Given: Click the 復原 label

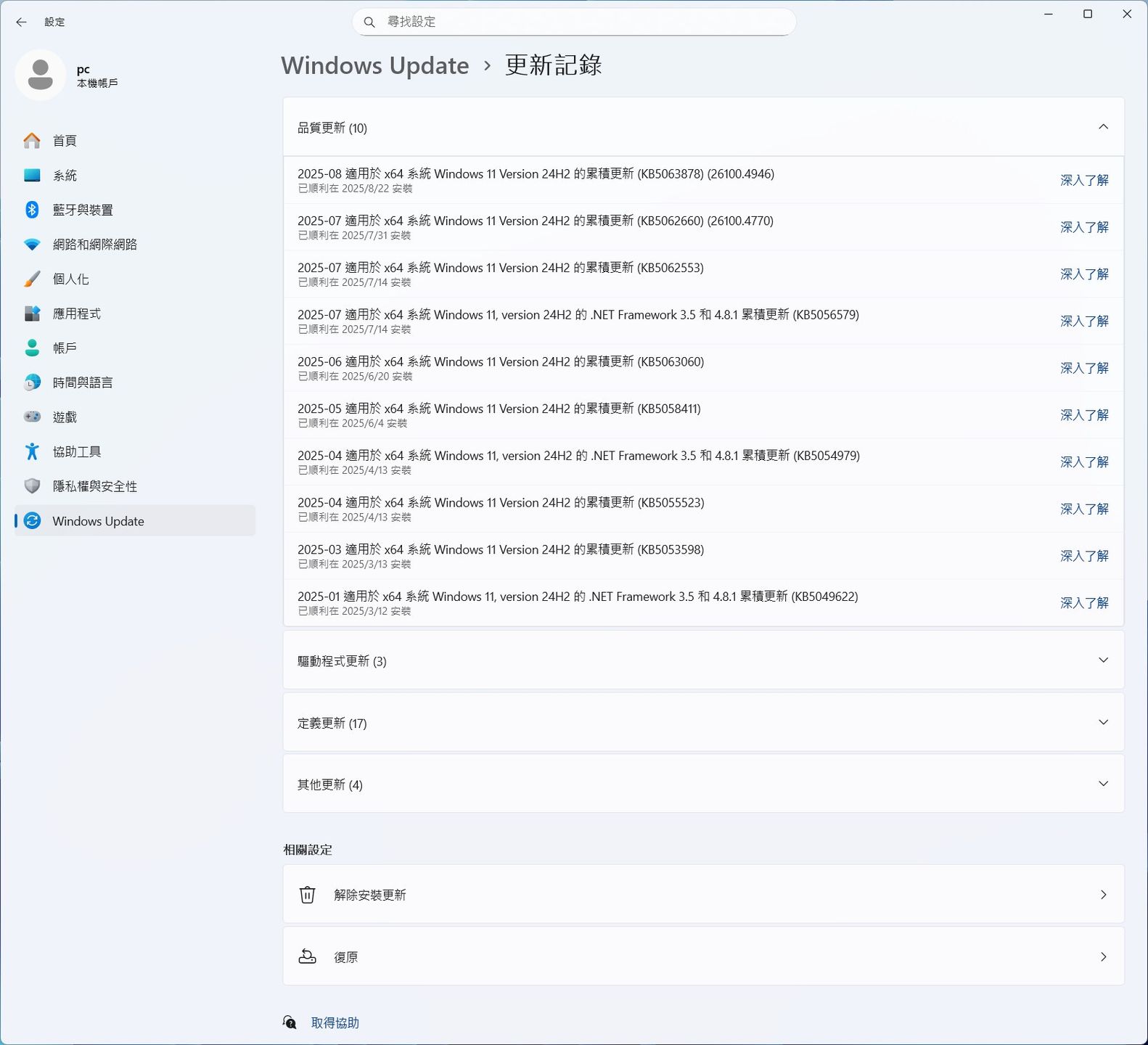Looking at the screenshot, I should (346, 957).
